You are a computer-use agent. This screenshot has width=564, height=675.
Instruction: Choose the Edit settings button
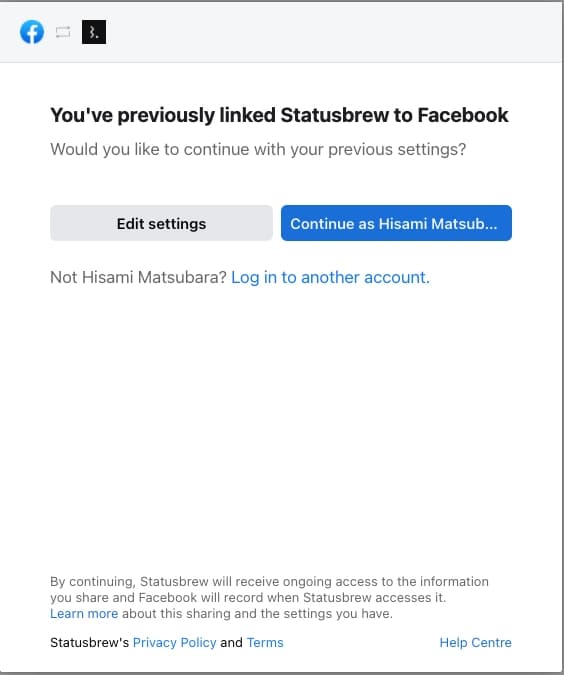pyautogui.click(x=161, y=223)
